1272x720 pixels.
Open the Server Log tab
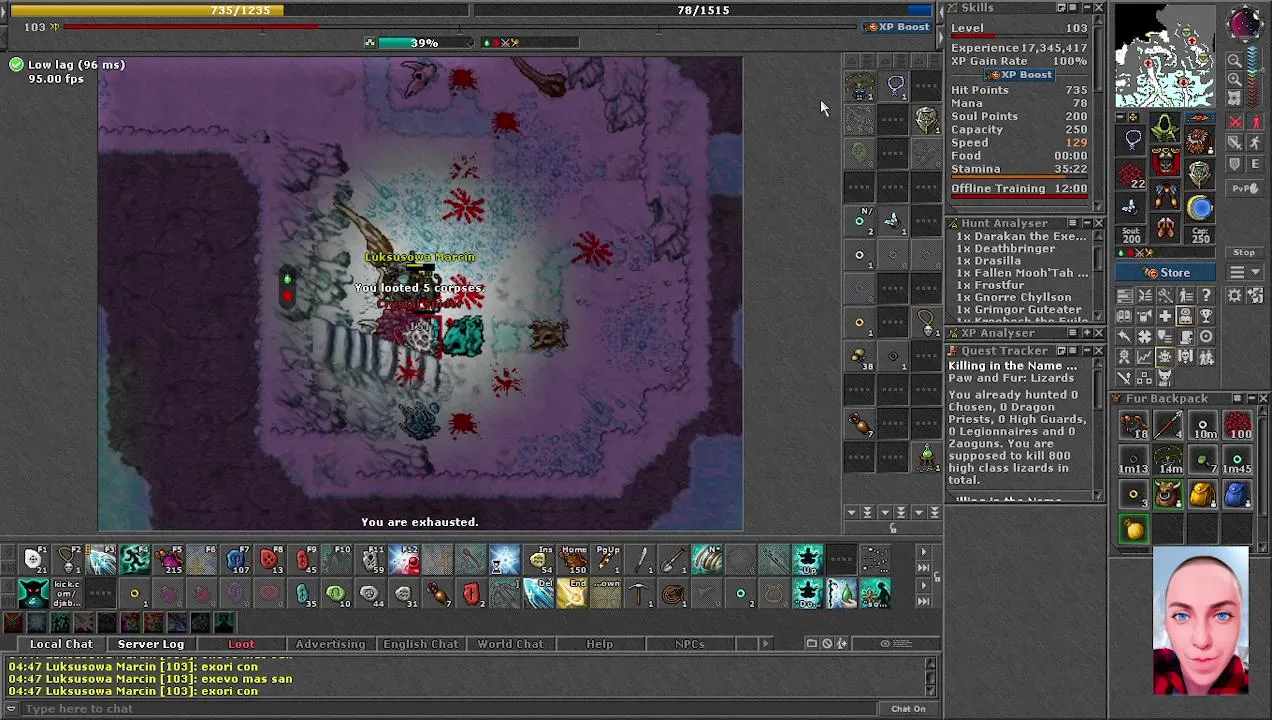tap(151, 644)
